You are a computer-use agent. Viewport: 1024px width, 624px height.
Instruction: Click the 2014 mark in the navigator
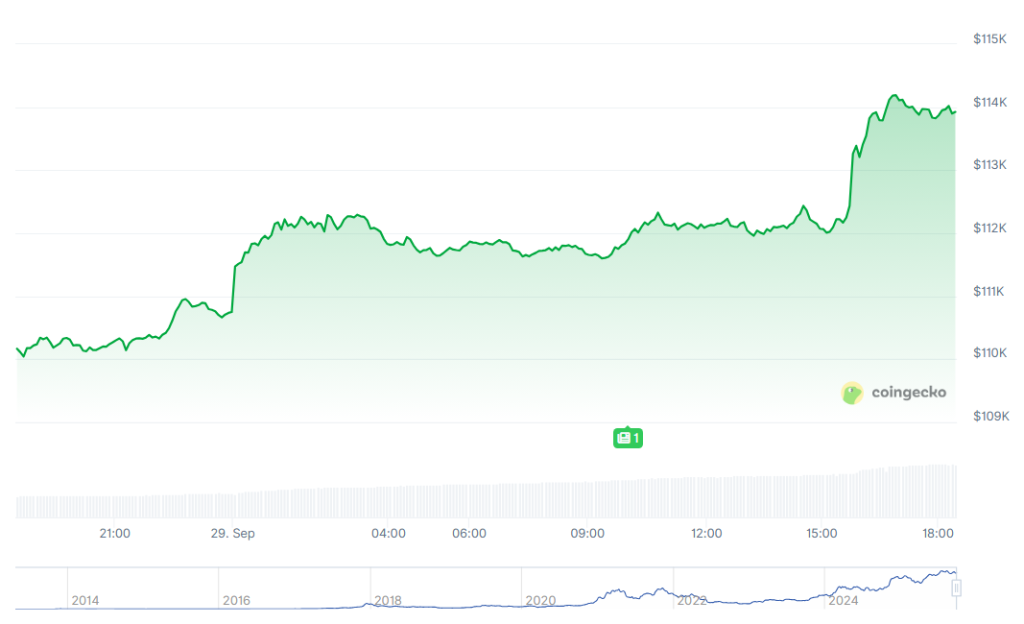coord(85,601)
